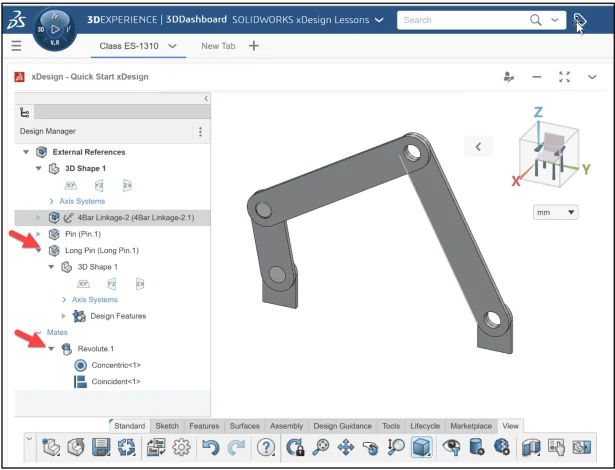Viewport: 615px width, 470px height.
Task: Click the settings gear in bottom toolbar
Action: (x=181, y=448)
